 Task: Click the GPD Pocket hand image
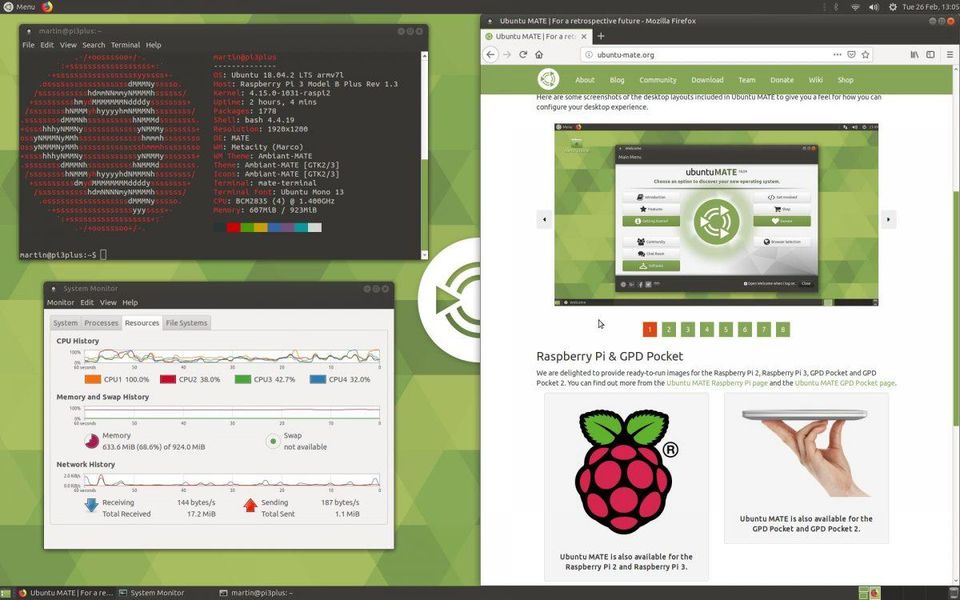(806, 452)
